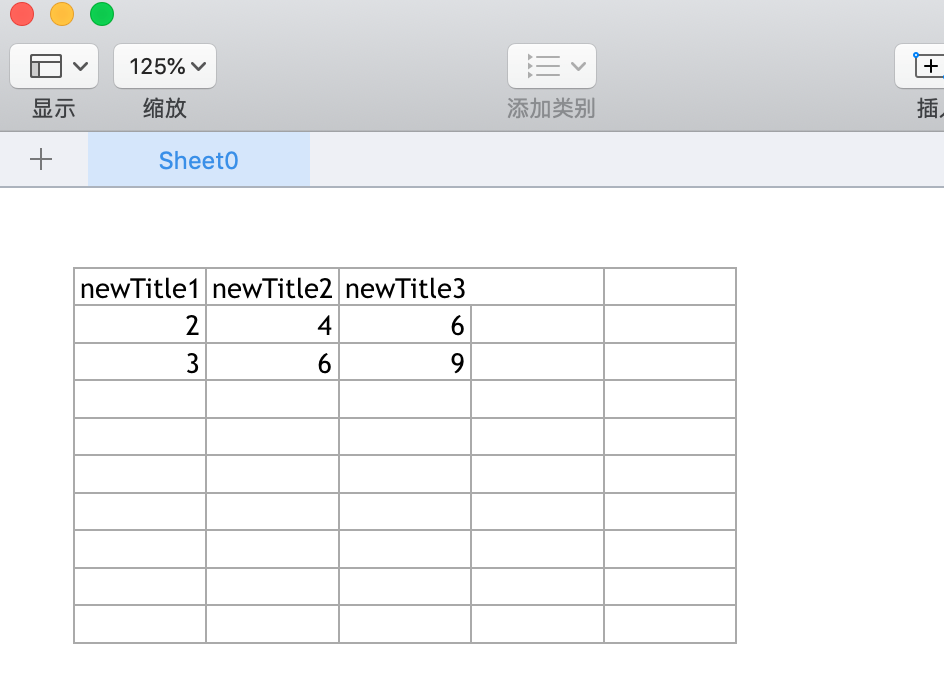Open the 125% zoom dropdown
This screenshot has width=944, height=688.
[164, 65]
